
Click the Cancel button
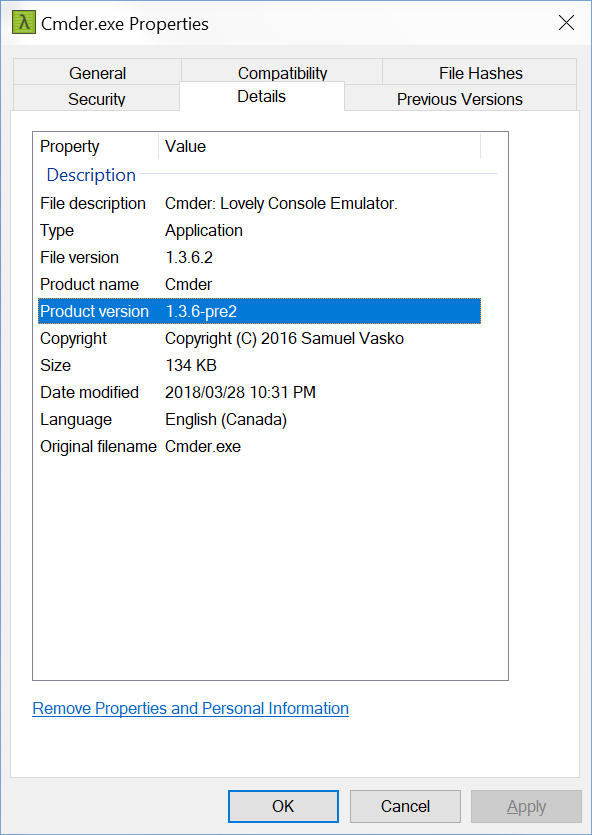click(x=405, y=806)
